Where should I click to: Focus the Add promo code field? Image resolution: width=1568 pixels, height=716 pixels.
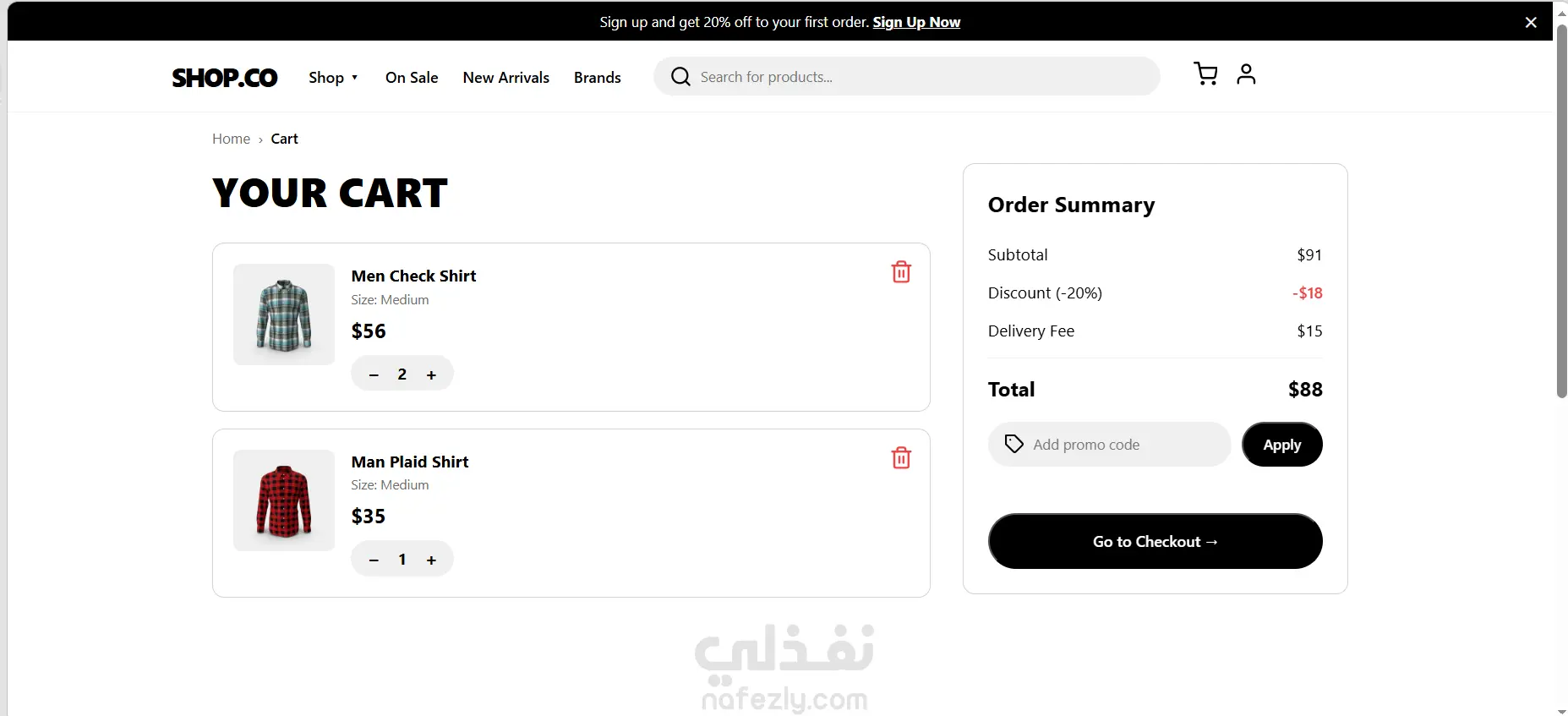pyautogui.click(x=1109, y=445)
